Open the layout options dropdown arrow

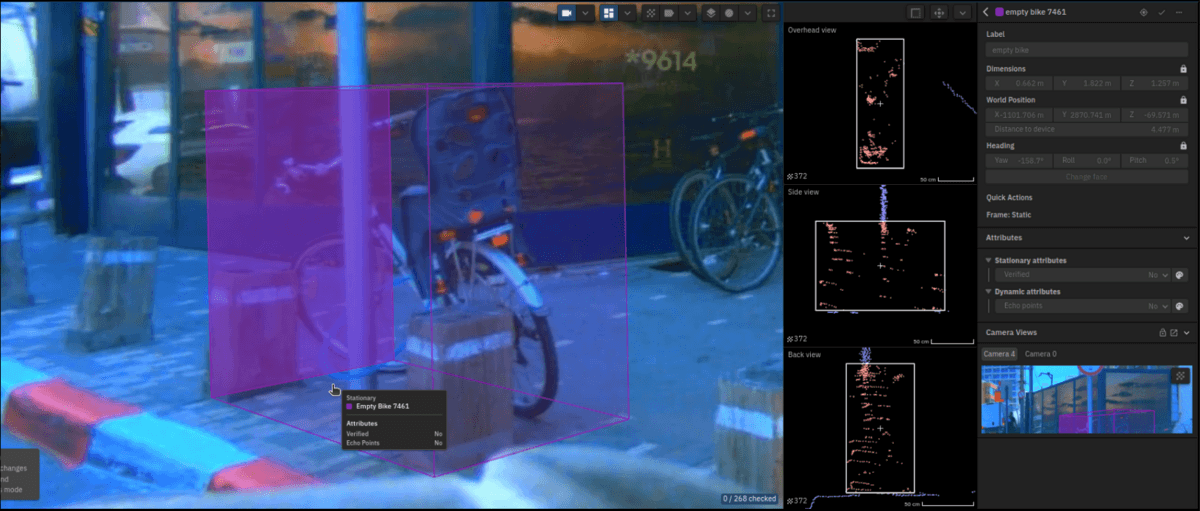626,13
